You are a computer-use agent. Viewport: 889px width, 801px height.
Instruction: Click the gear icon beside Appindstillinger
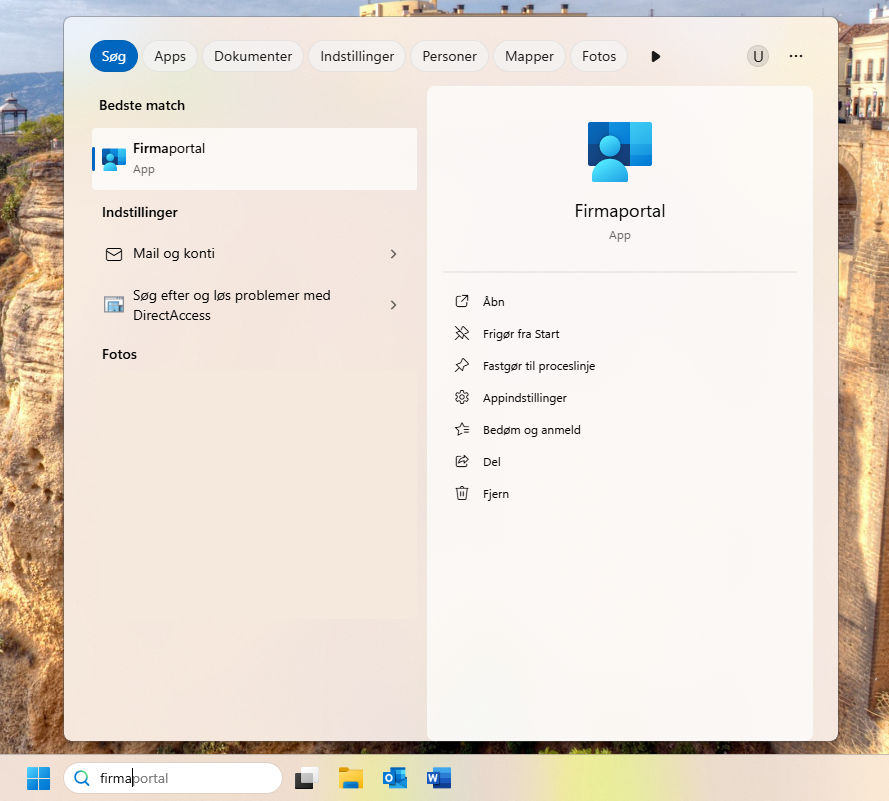[x=462, y=397]
